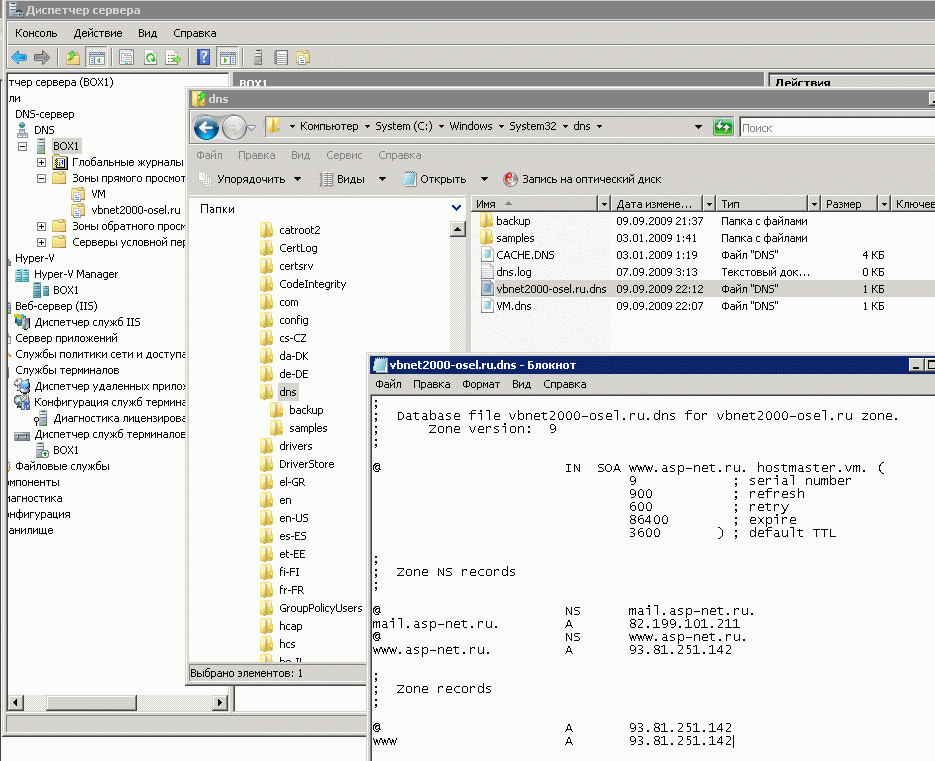This screenshot has width=935, height=761.
Task: Click in the Поиск search field
Action: (x=836, y=128)
